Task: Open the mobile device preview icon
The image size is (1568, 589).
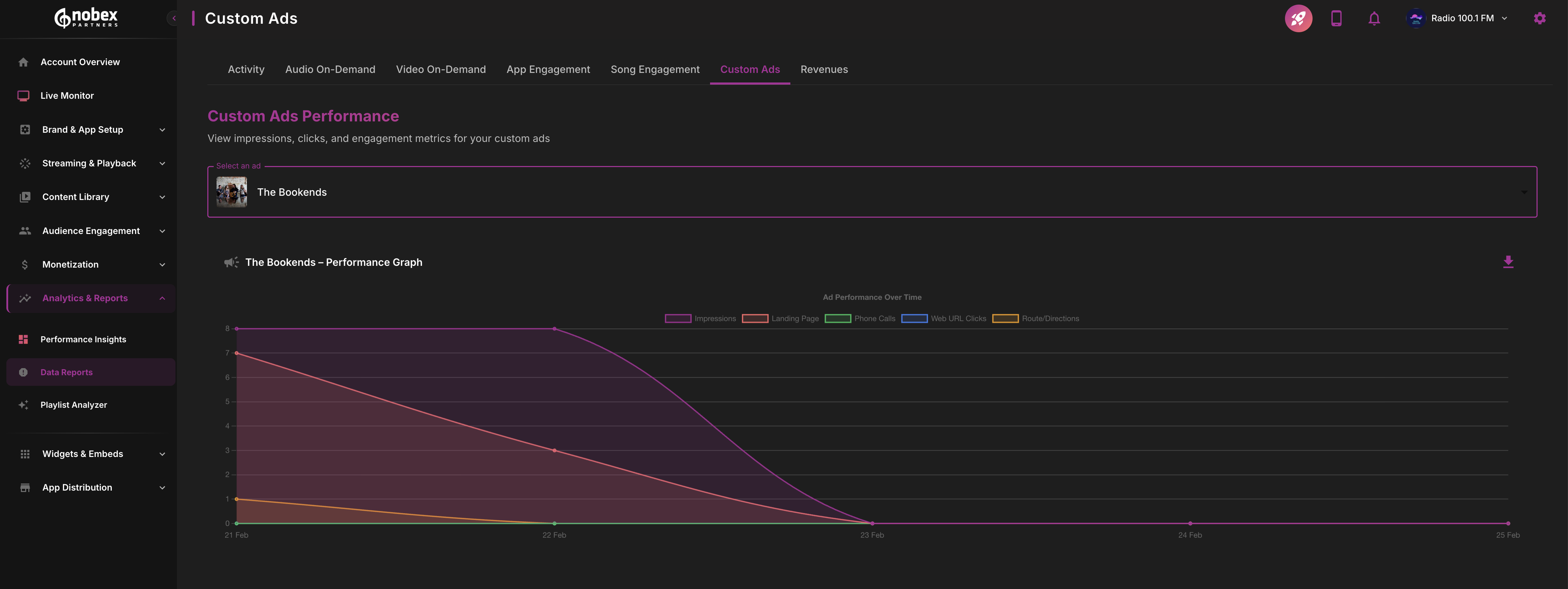Action: coord(1336,18)
